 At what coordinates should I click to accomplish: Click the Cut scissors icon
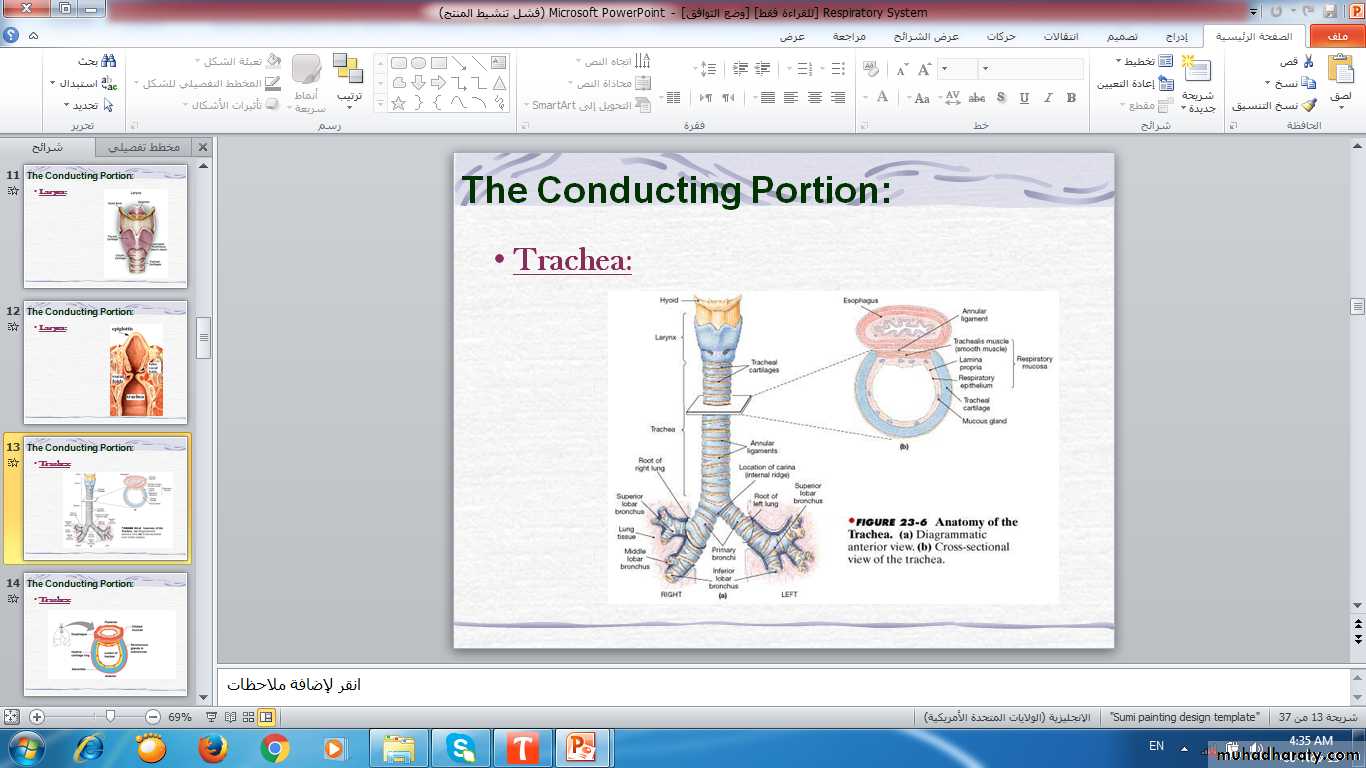pyautogui.click(x=1309, y=62)
